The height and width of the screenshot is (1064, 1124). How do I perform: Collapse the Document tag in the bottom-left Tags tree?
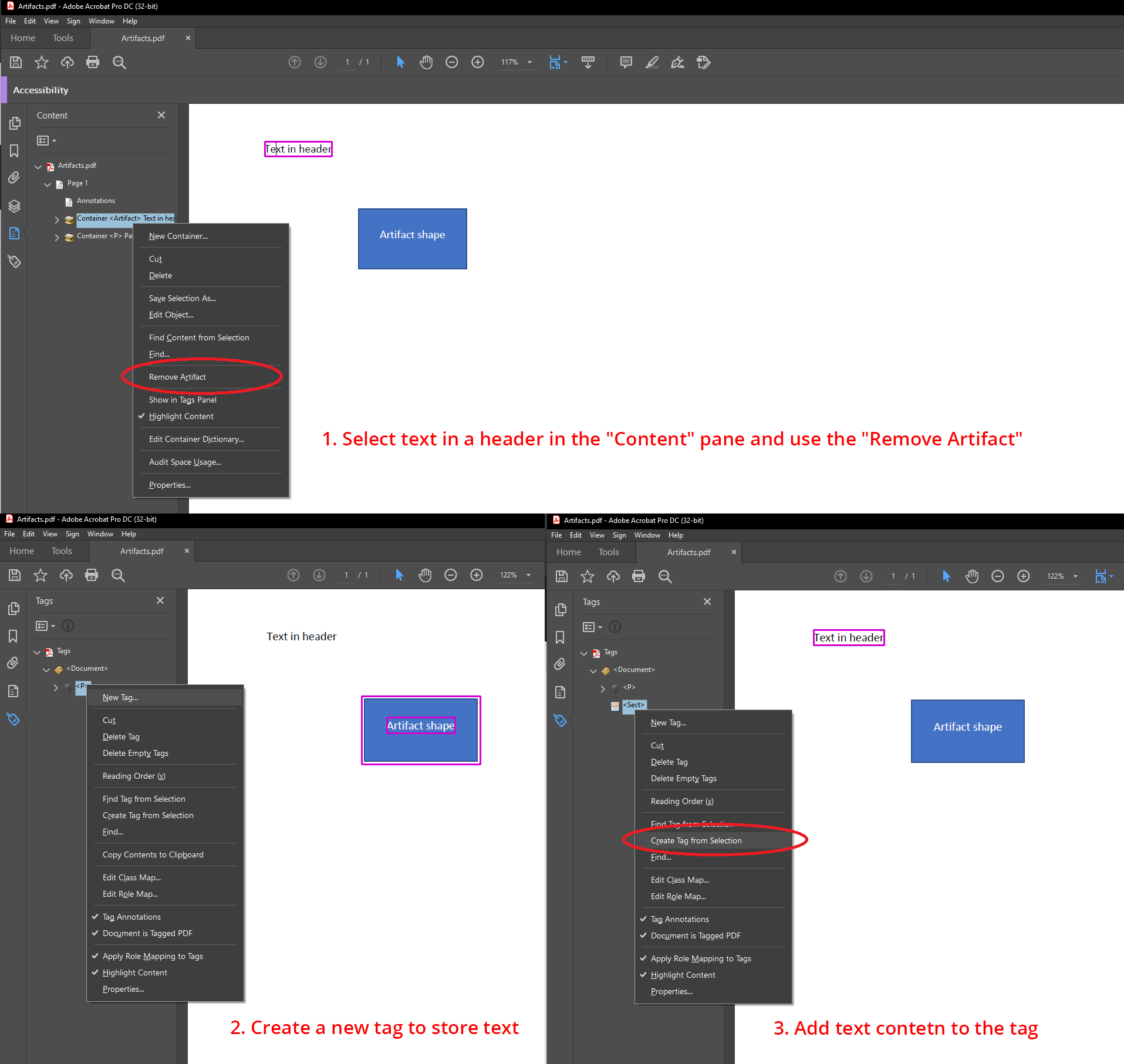click(x=46, y=670)
